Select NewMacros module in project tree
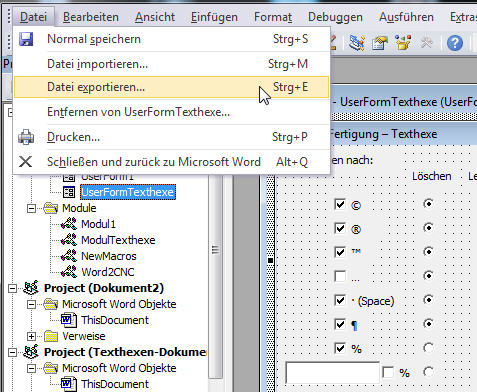Screen dimensions: 477x392 [x=109, y=256]
